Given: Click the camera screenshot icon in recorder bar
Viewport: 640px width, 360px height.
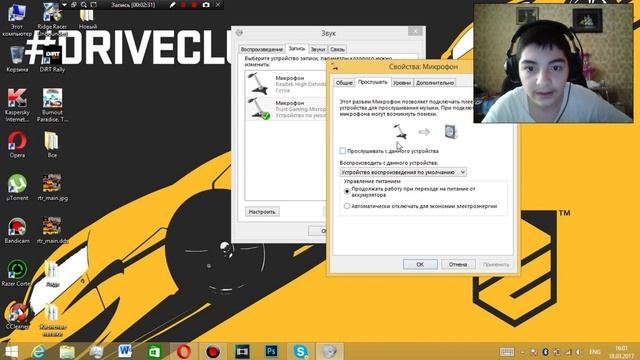Looking at the screenshot, I should coord(206,5).
